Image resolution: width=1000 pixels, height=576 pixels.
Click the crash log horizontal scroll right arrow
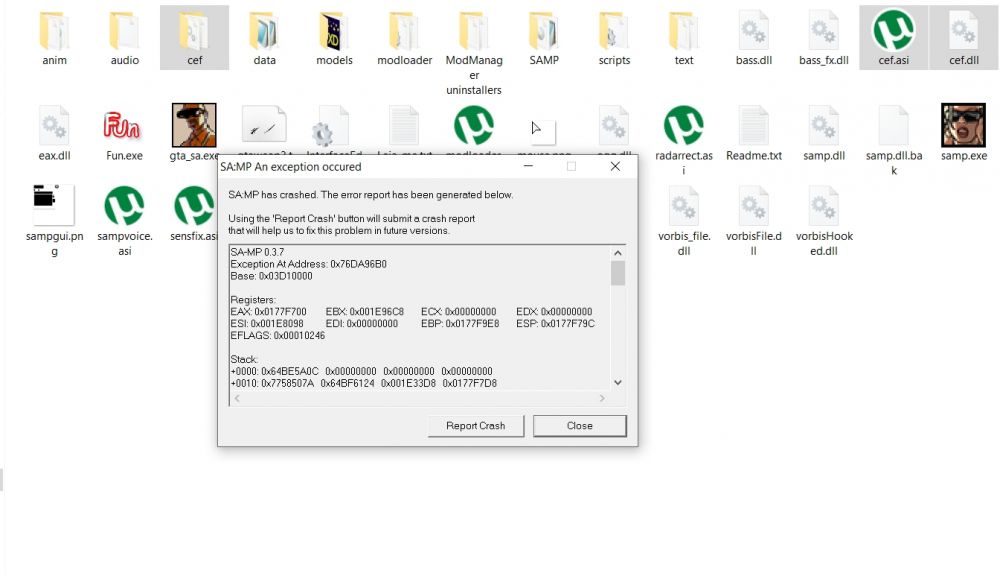click(x=601, y=398)
